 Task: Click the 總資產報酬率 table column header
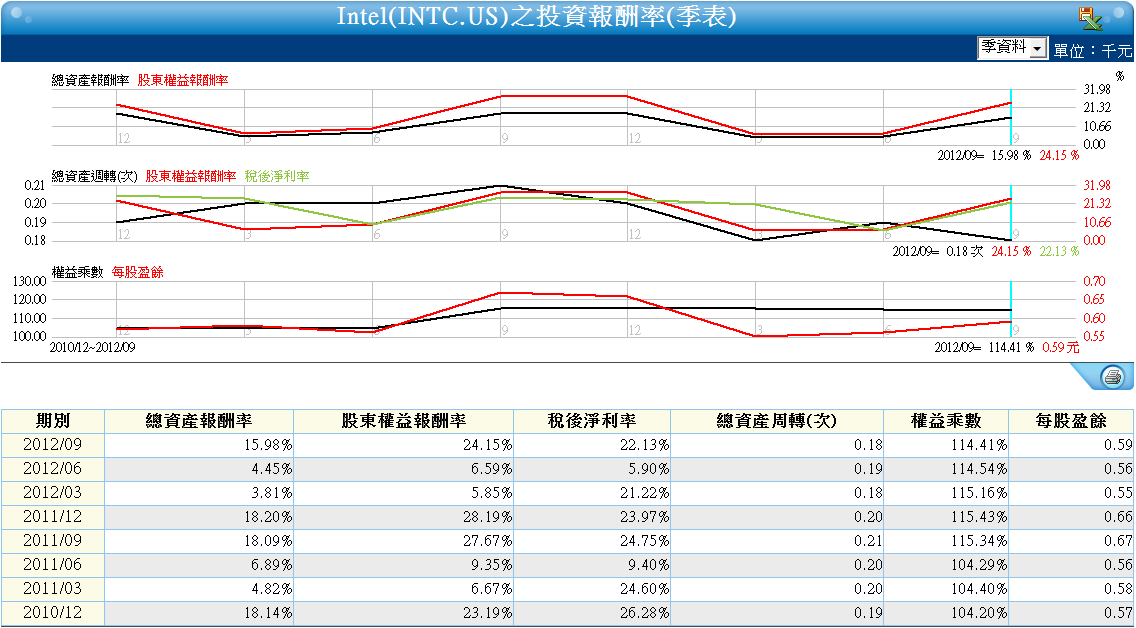tap(199, 421)
